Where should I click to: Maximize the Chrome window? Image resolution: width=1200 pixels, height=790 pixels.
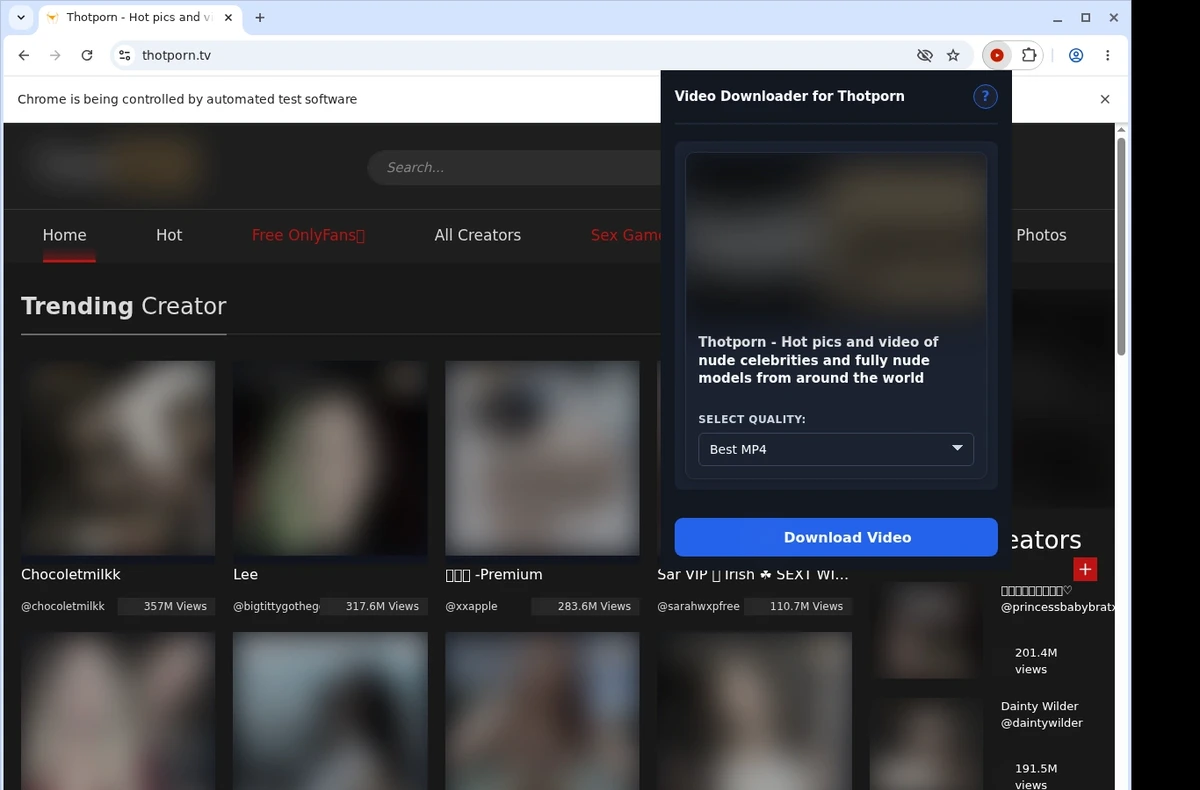(x=1086, y=18)
